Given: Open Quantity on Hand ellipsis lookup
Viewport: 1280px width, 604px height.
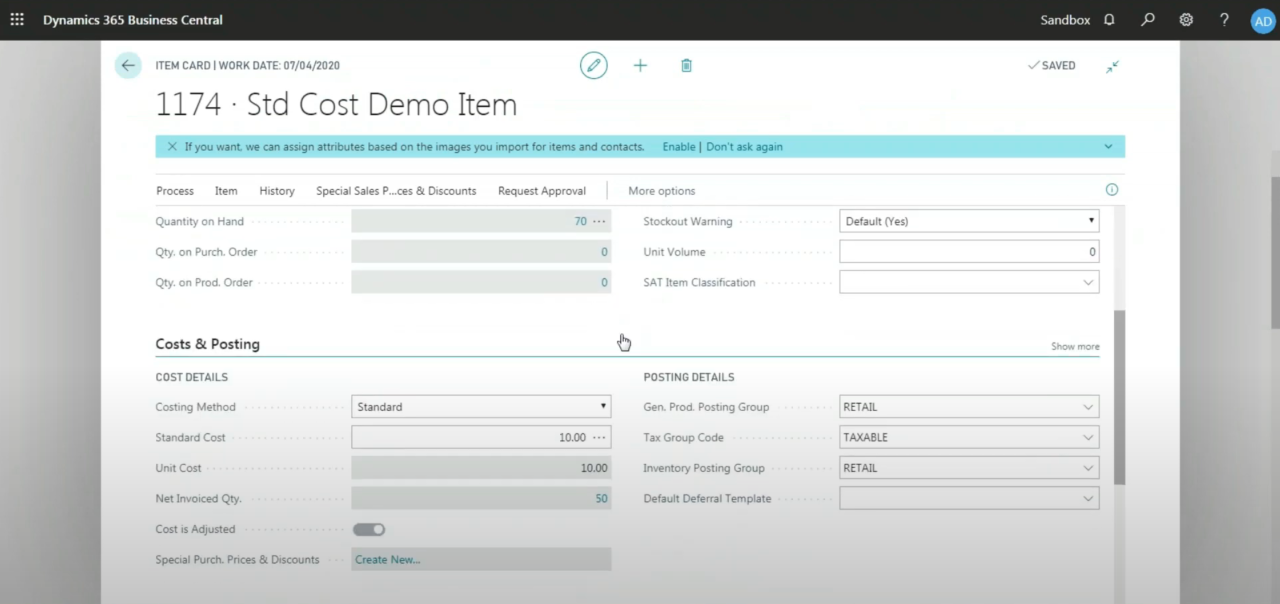Looking at the screenshot, I should 599,222.
